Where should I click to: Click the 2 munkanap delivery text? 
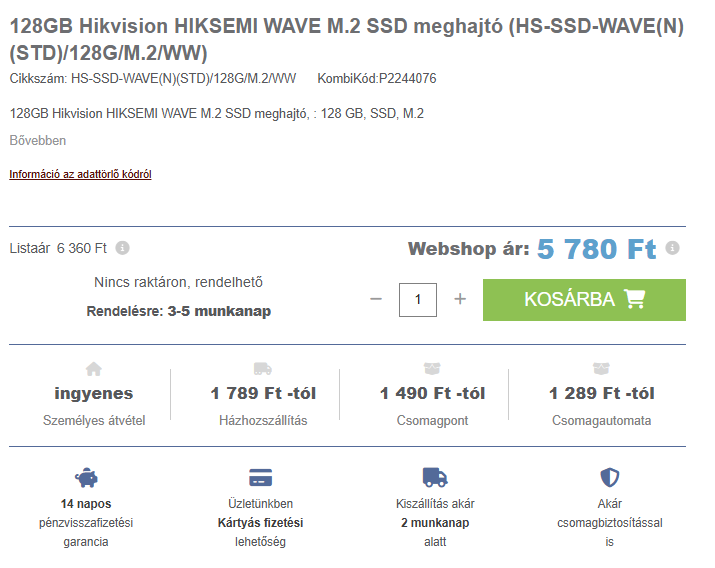[435, 523]
